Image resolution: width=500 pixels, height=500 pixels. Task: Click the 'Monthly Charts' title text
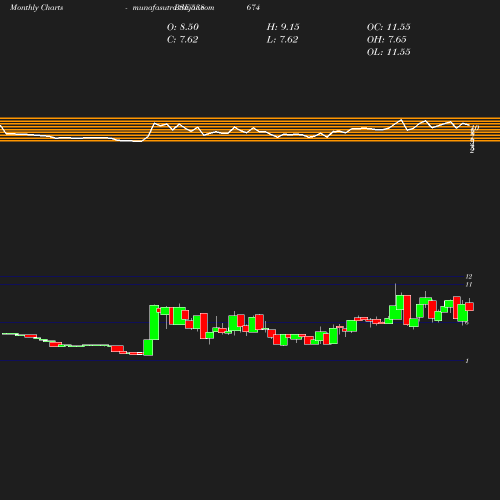tap(36, 8)
